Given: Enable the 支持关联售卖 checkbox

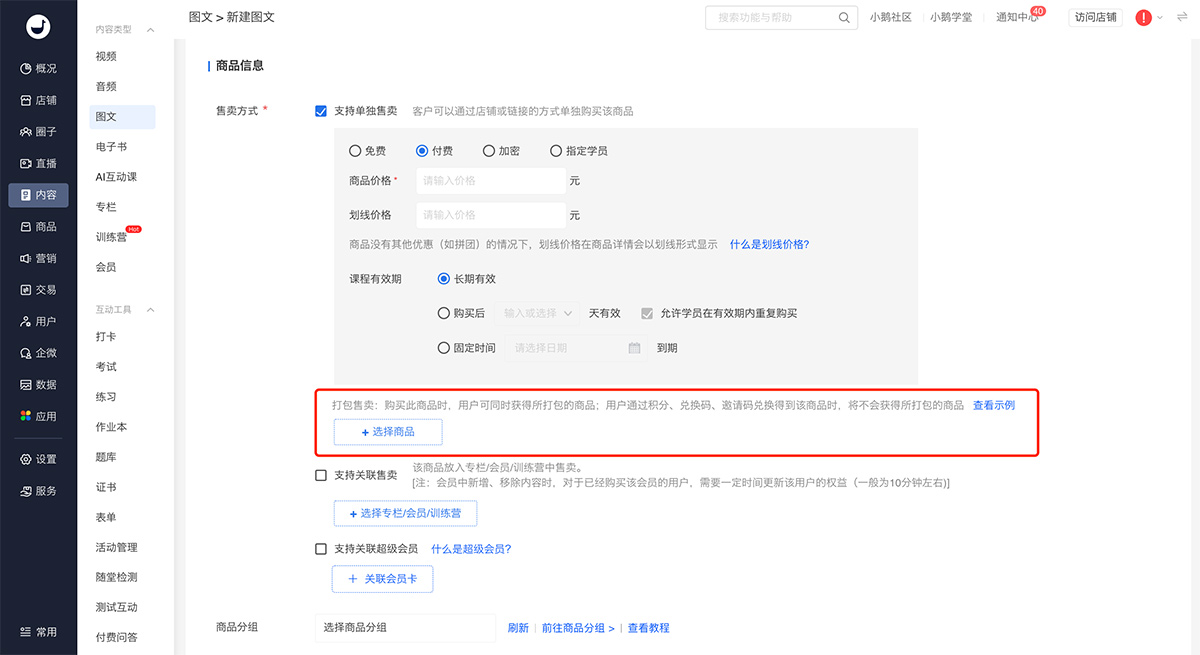Looking at the screenshot, I should click(x=321, y=475).
